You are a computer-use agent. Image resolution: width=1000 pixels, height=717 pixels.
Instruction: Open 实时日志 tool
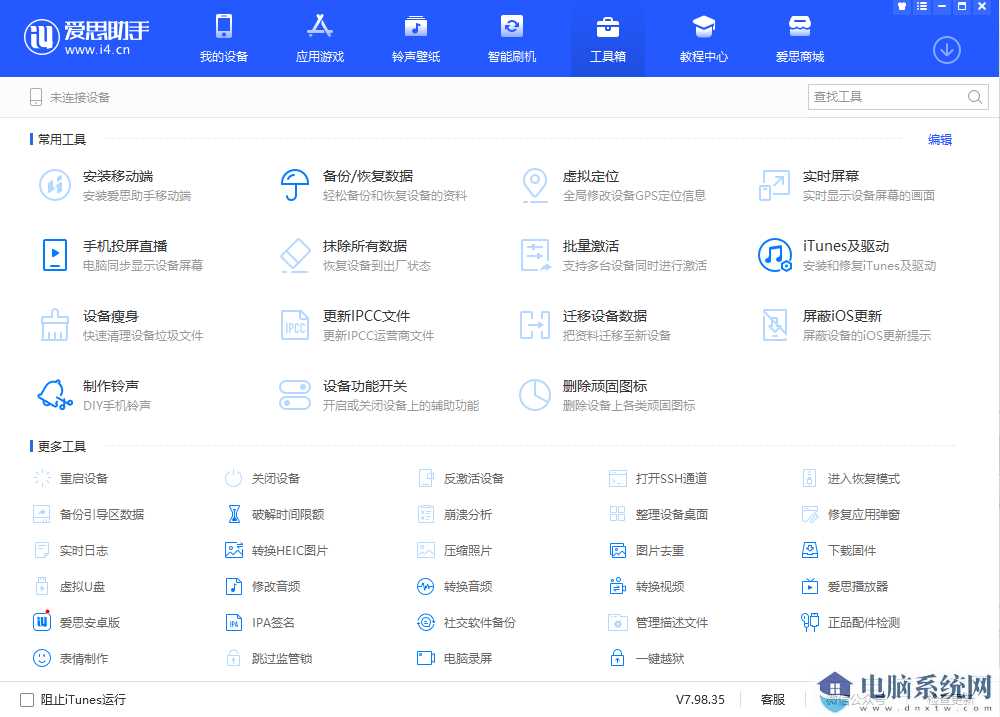tap(71, 551)
